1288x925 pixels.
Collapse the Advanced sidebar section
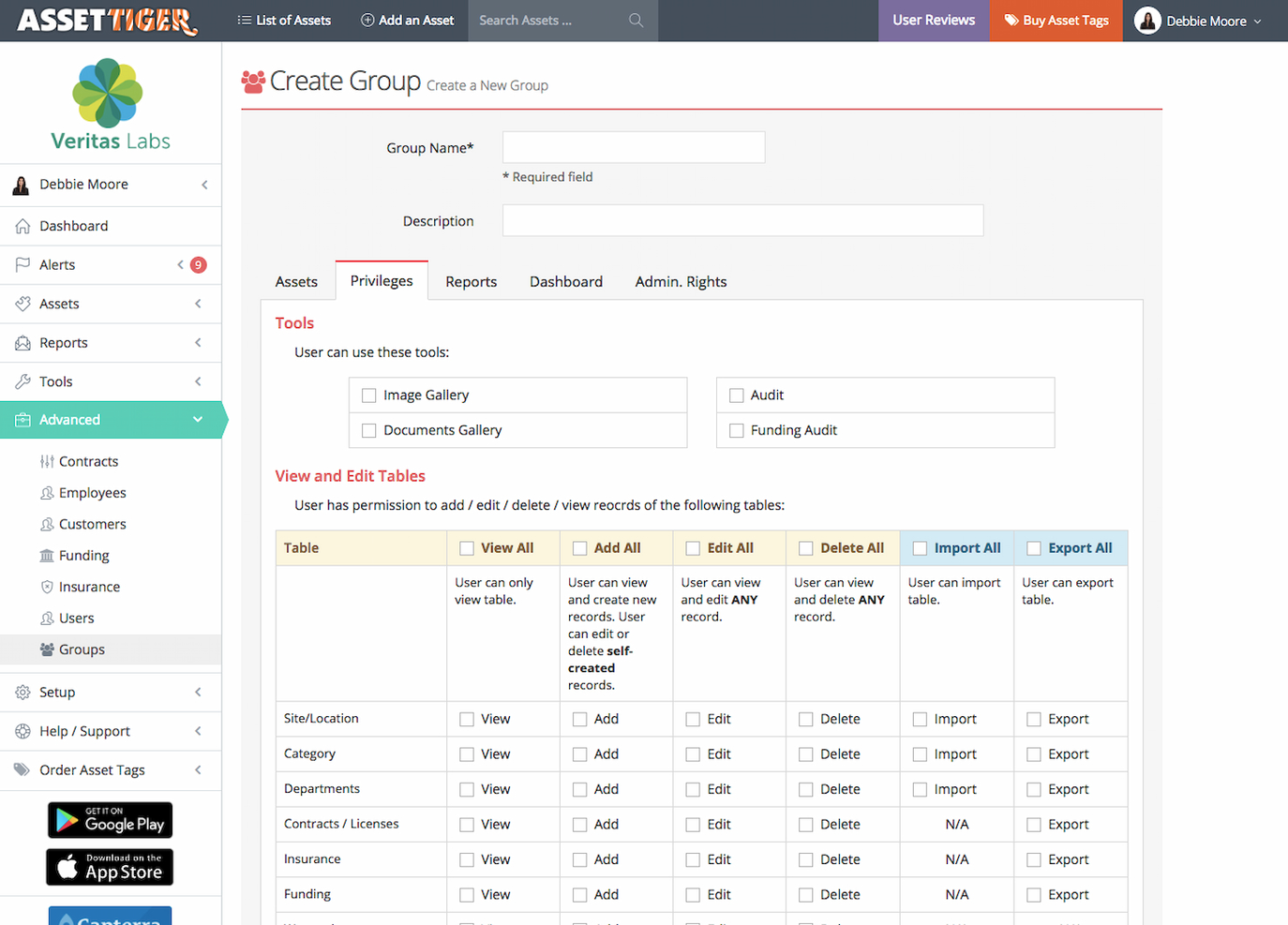tap(197, 419)
